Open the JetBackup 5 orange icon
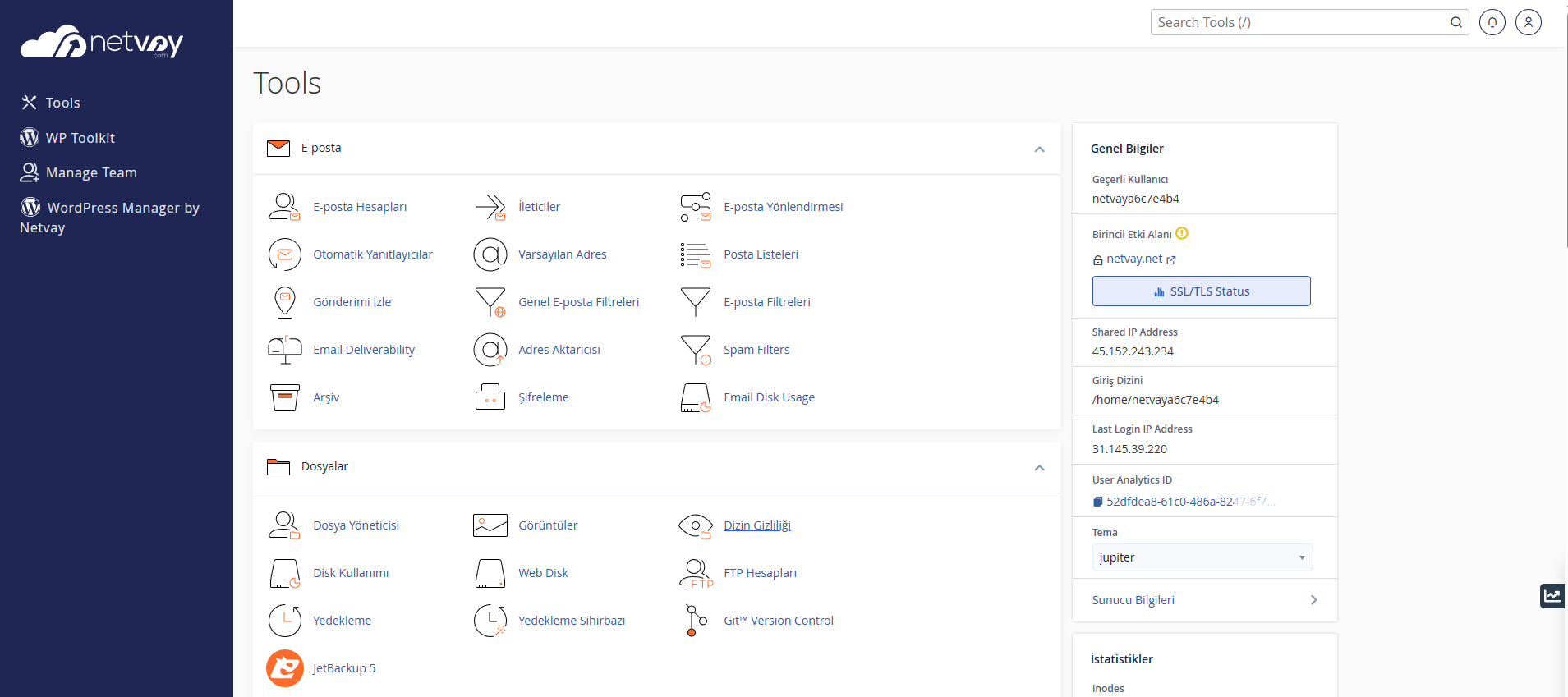Screen dimensions: 1568x697 (x=284, y=668)
